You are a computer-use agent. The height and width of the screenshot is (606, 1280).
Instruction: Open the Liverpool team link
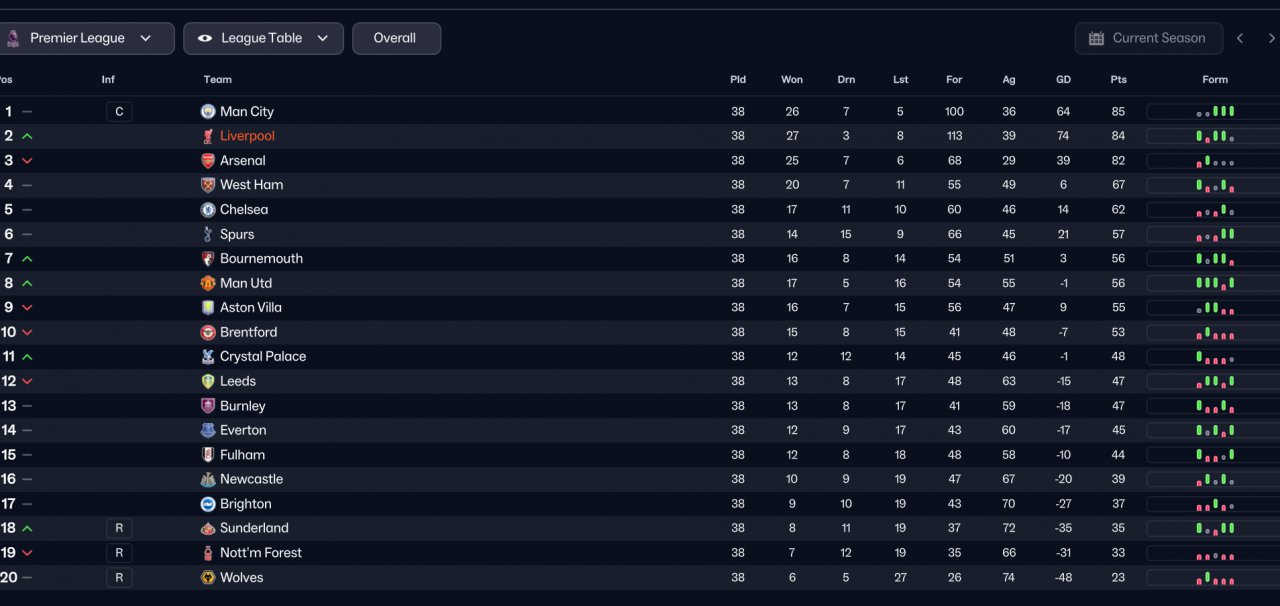247,136
